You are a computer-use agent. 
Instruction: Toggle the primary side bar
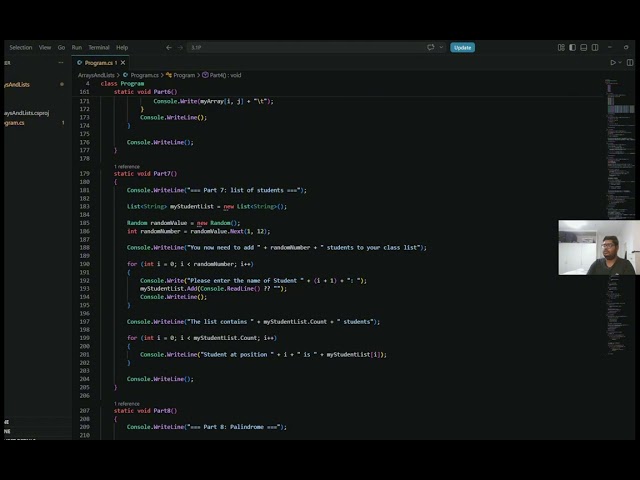(x=572, y=47)
